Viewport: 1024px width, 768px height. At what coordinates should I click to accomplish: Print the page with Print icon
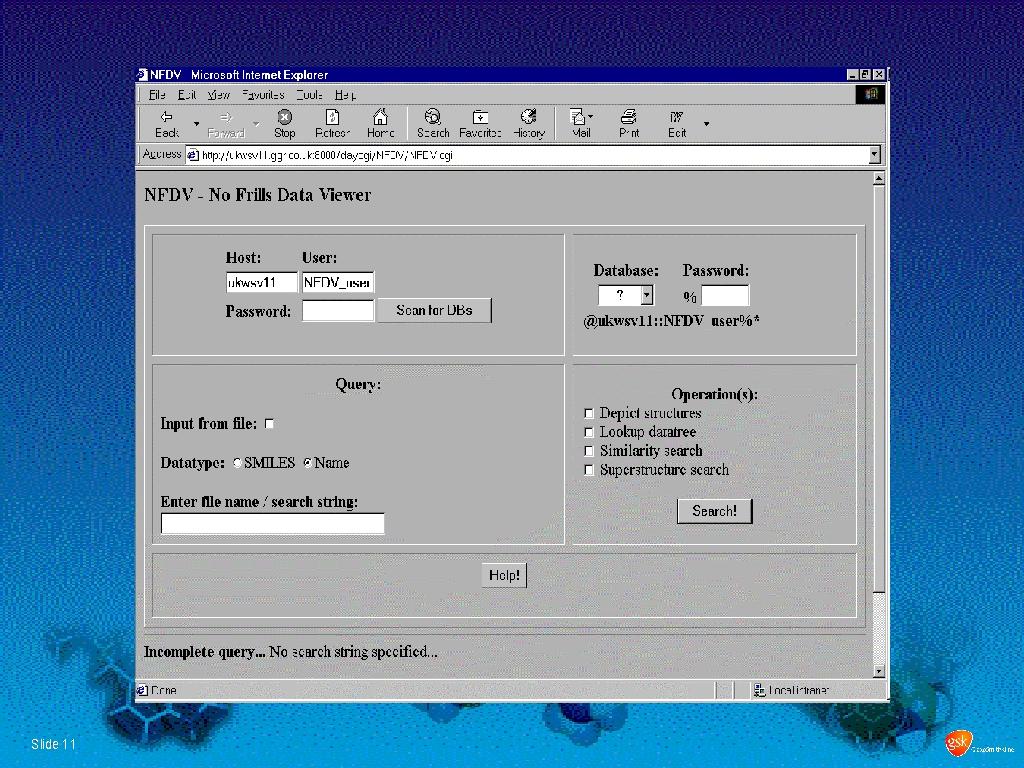click(x=629, y=123)
